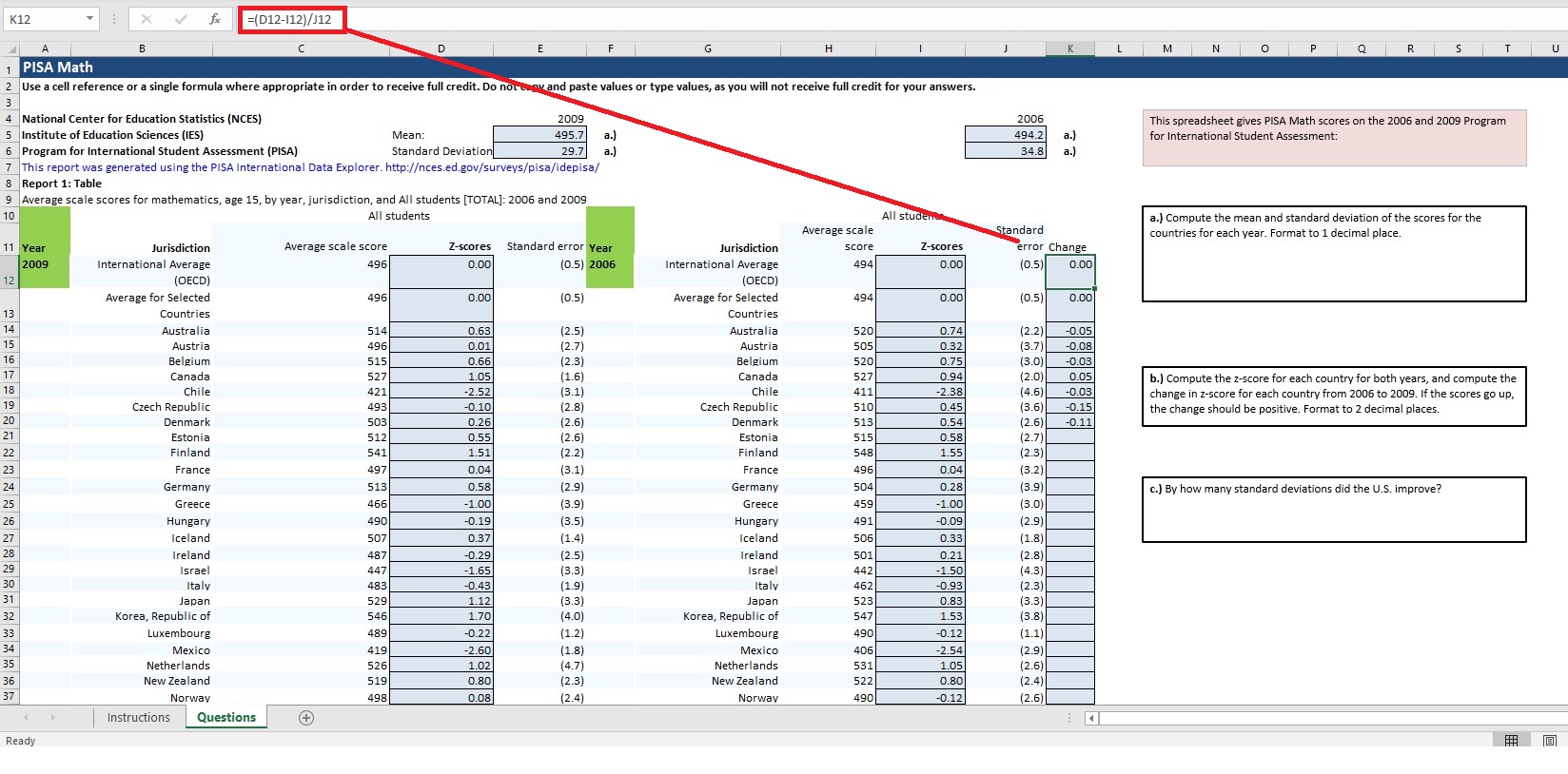Viewport: 1568px width, 774px height.
Task: Switch to the Instructions sheet tab
Action: click(138, 718)
